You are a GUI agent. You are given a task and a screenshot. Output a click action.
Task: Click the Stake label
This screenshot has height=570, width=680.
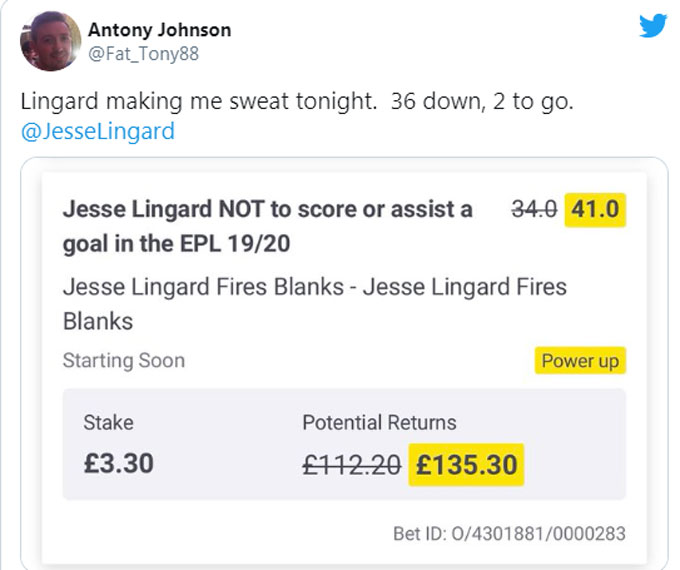[x=108, y=422]
